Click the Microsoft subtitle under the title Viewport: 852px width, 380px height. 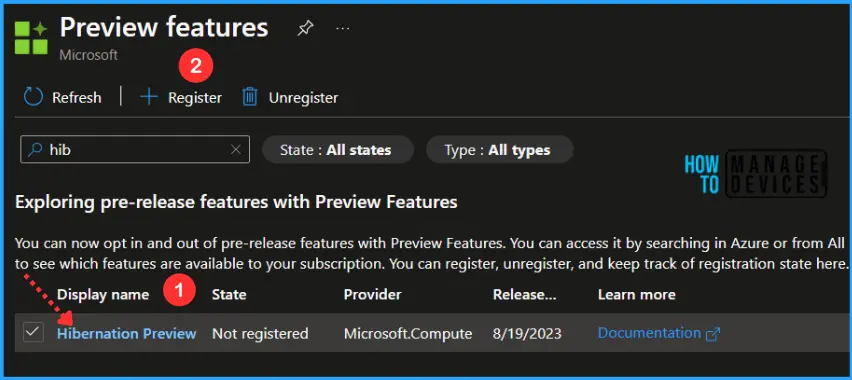[x=88, y=55]
